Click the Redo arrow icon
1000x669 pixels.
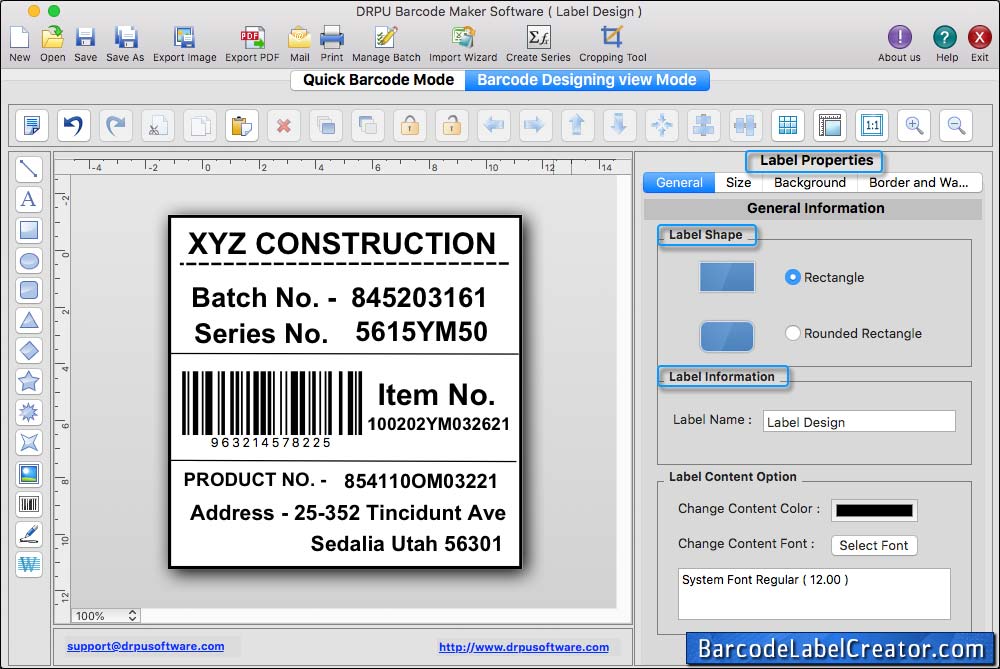(115, 125)
